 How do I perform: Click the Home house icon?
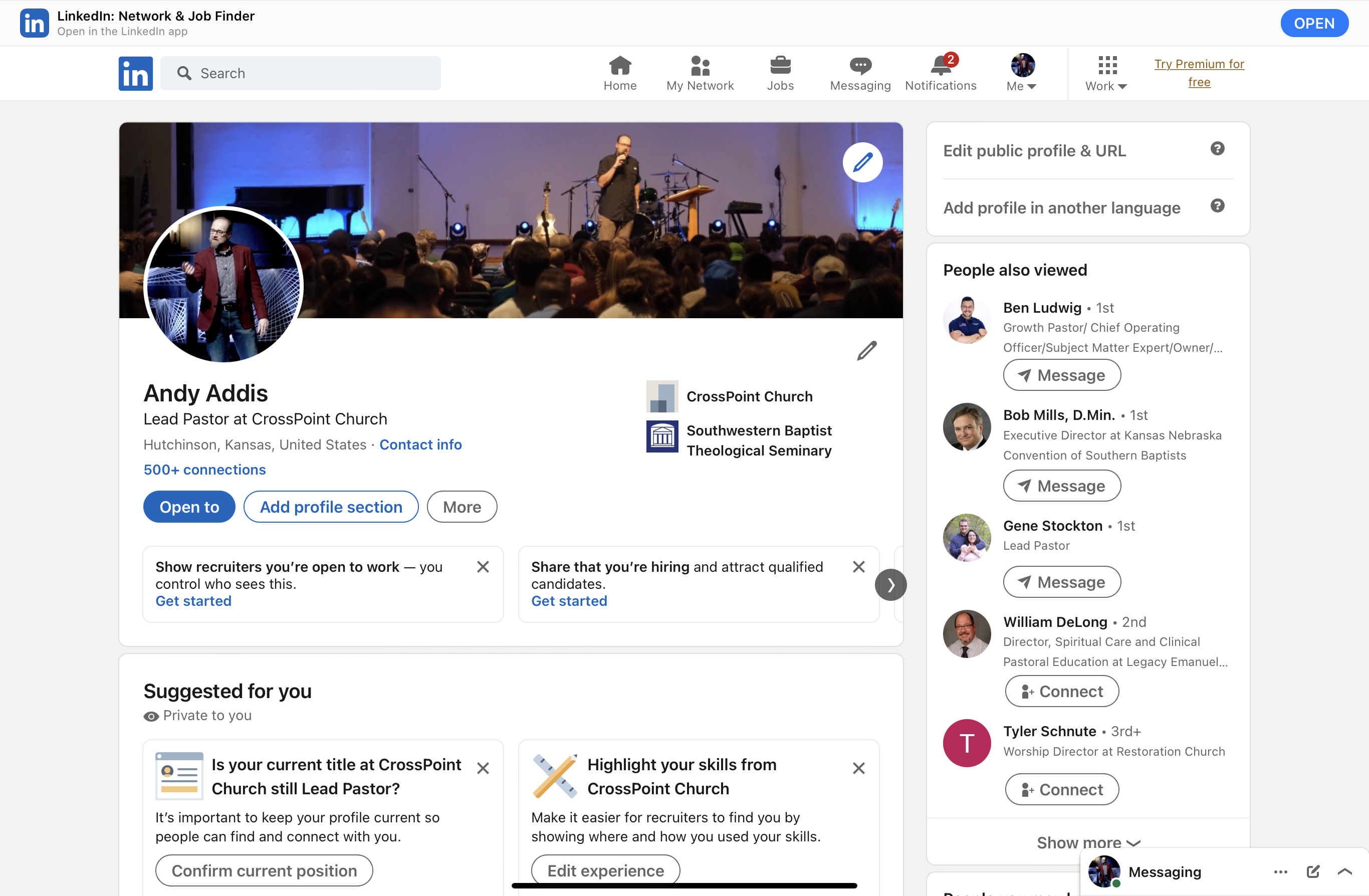pos(619,66)
